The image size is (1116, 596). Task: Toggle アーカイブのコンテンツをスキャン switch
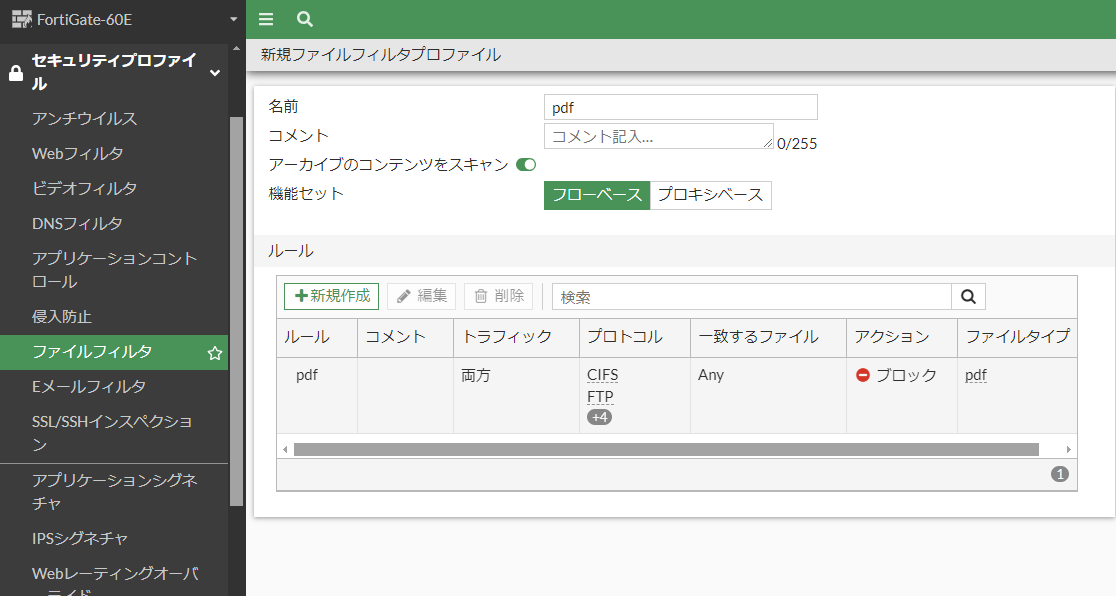[526, 164]
